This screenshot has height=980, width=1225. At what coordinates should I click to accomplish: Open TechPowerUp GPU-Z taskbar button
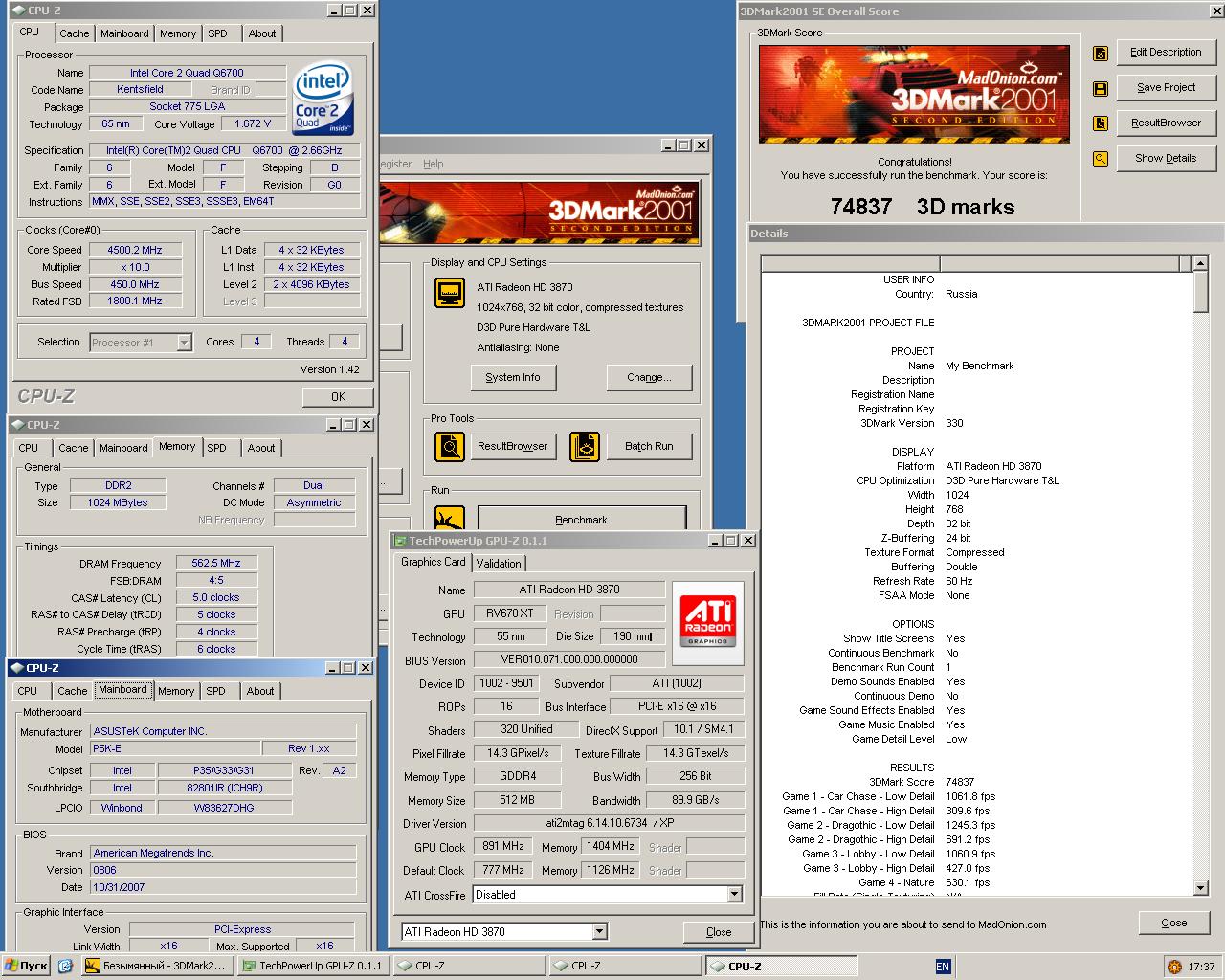(x=312, y=966)
